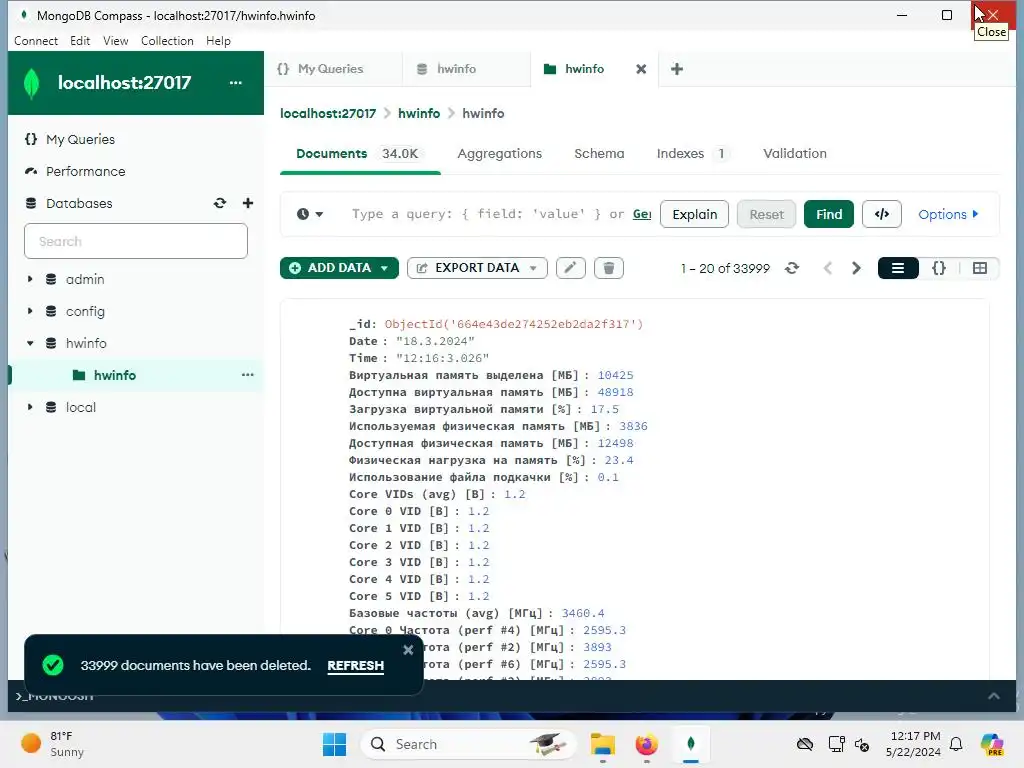Expand the local database
The width and height of the screenshot is (1024, 768).
point(30,408)
